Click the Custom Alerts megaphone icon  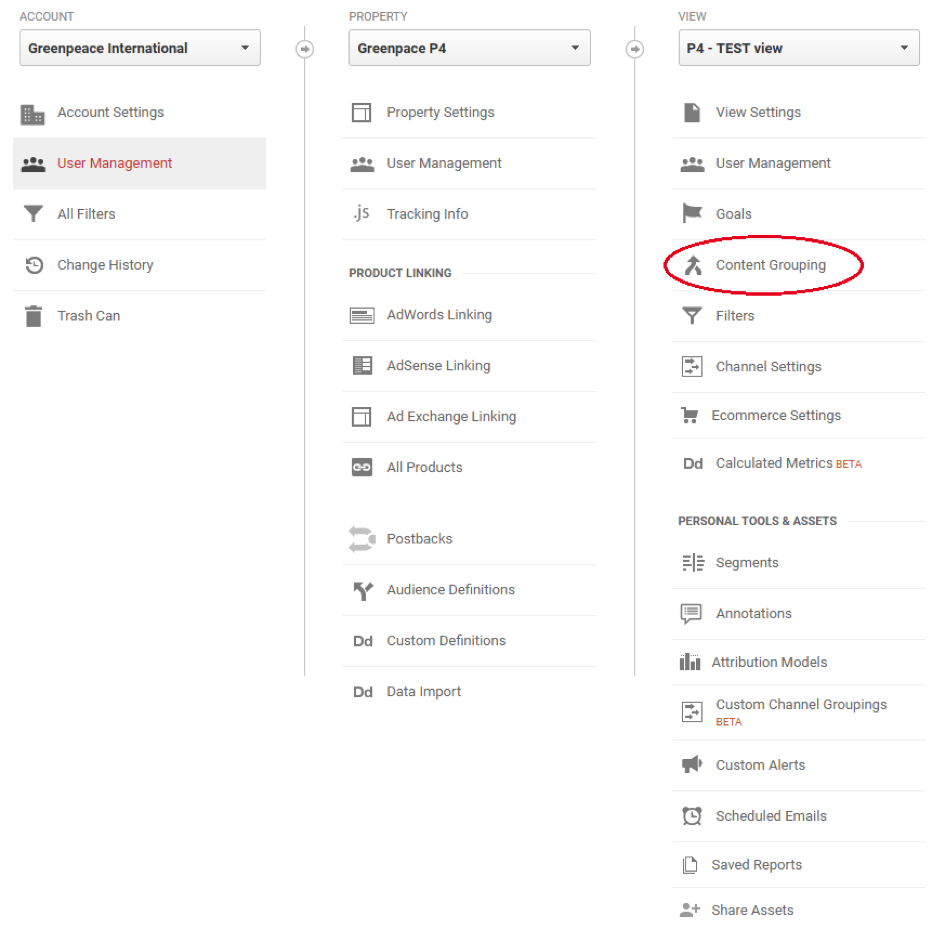pos(692,764)
